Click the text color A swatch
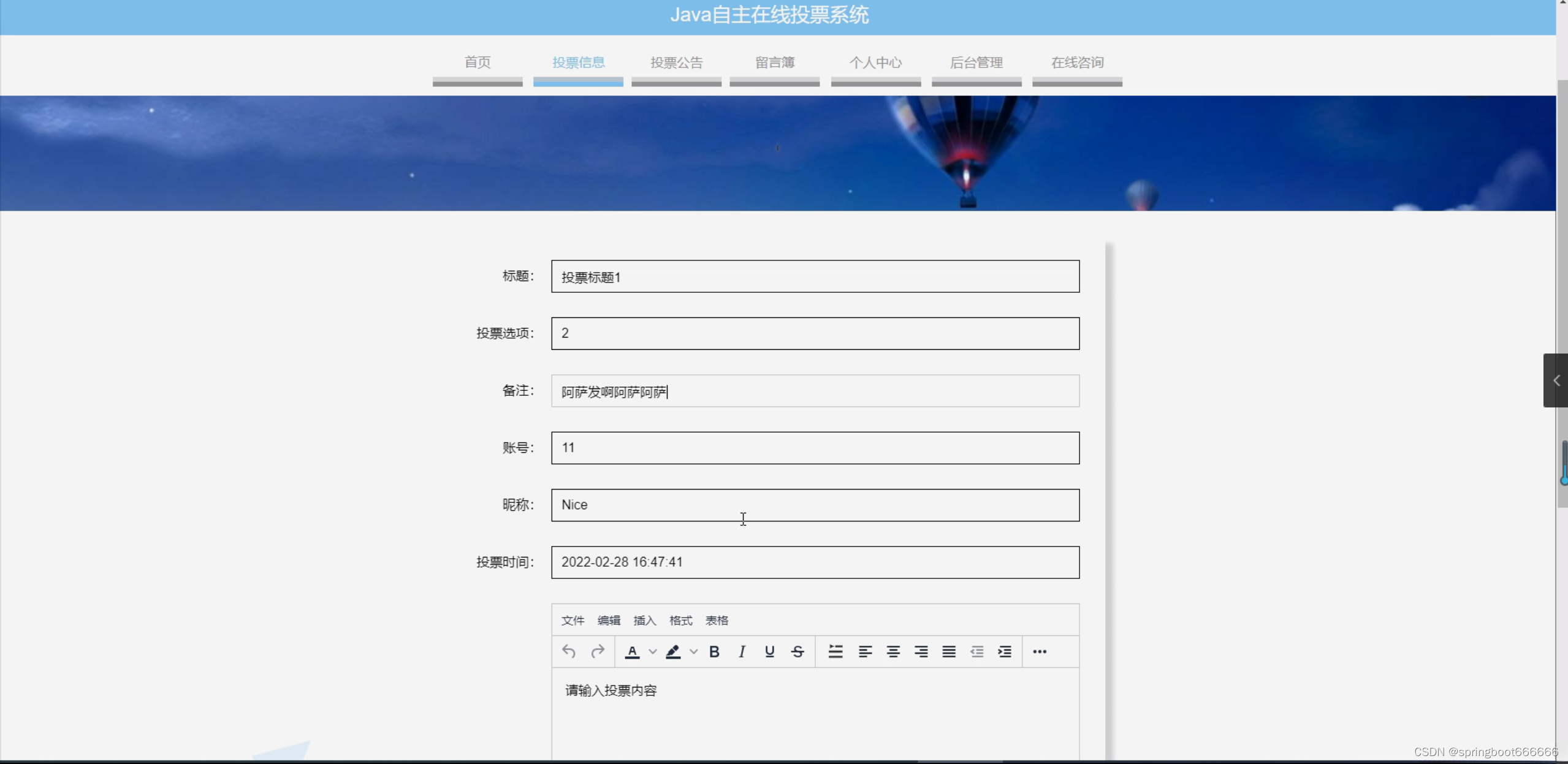This screenshot has width=1568, height=764. tap(633, 651)
